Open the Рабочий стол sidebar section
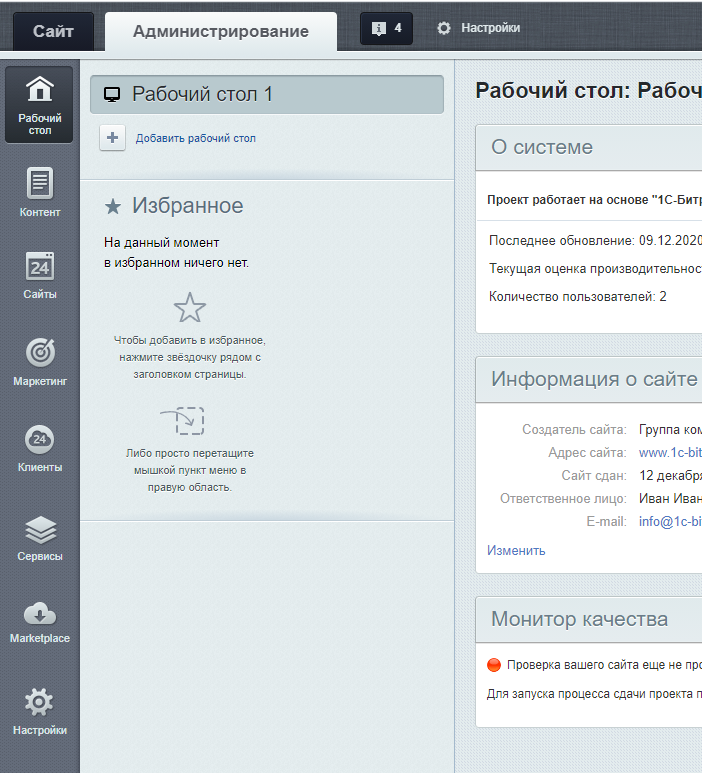Screen dimensions: 702x773 coord(39,105)
